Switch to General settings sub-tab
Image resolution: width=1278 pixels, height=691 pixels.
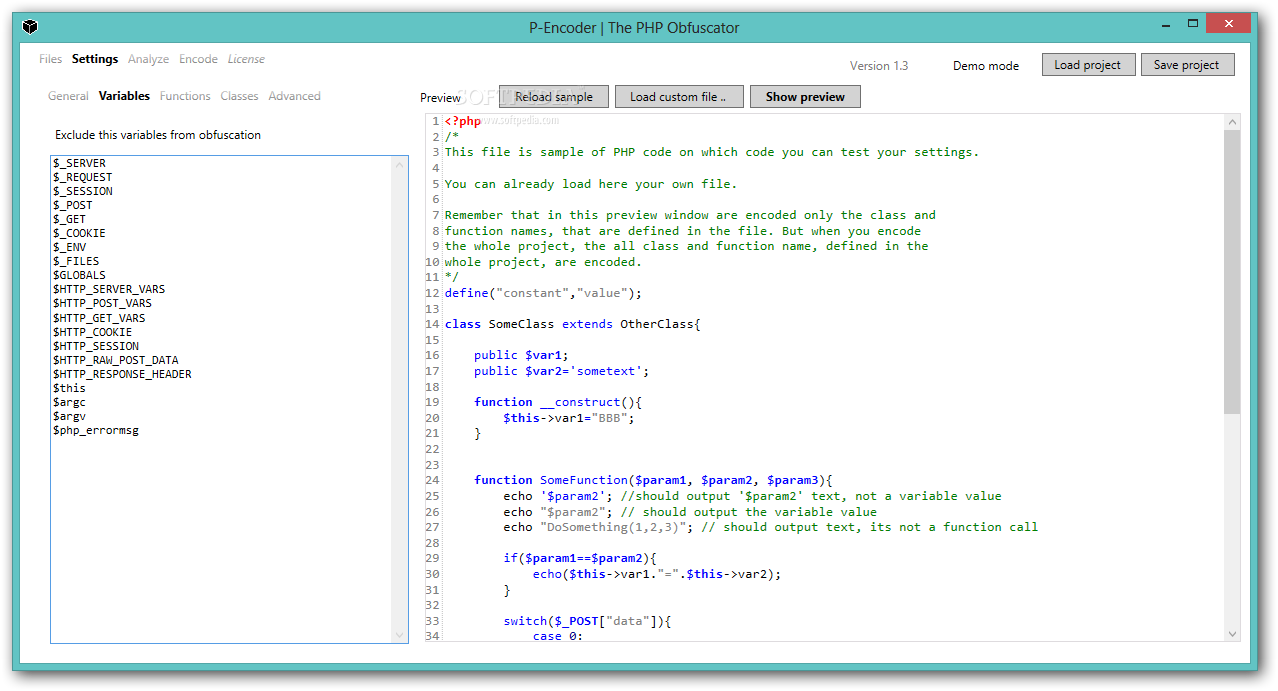click(68, 96)
